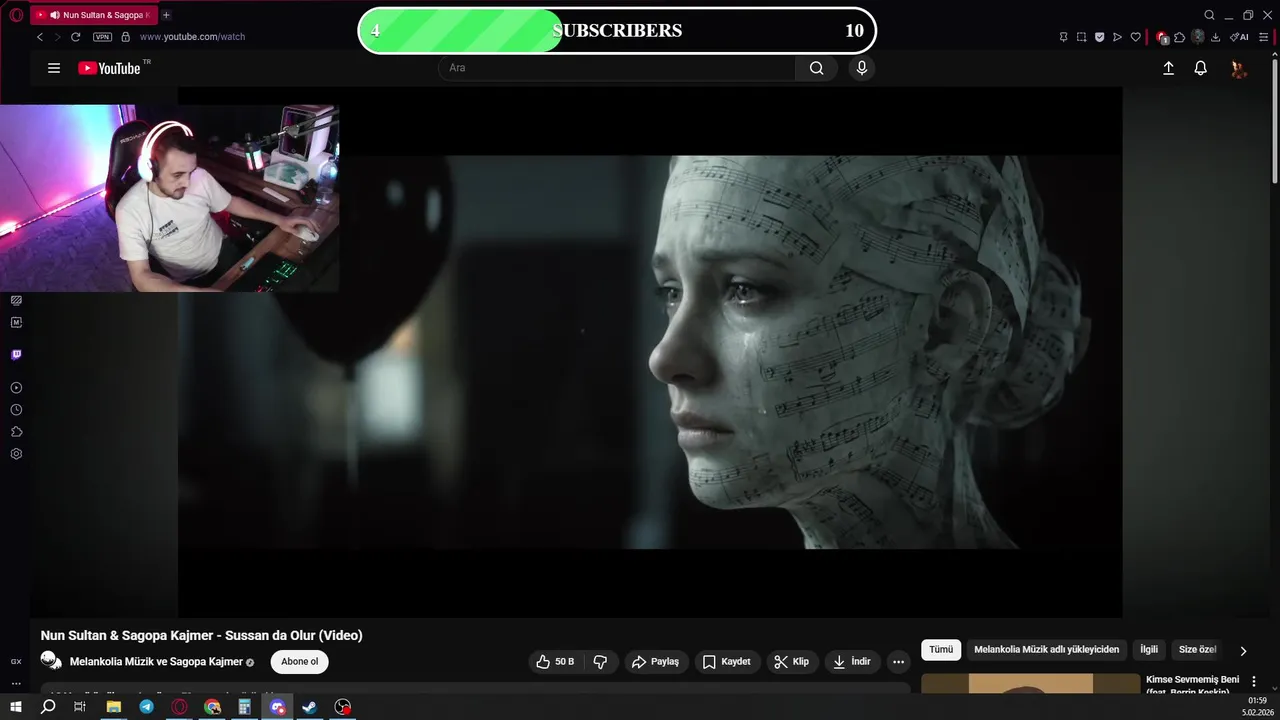Expand the sidebar three-dot more menu
Viewport: 1280px width, 720px height.
pos(16,684)
